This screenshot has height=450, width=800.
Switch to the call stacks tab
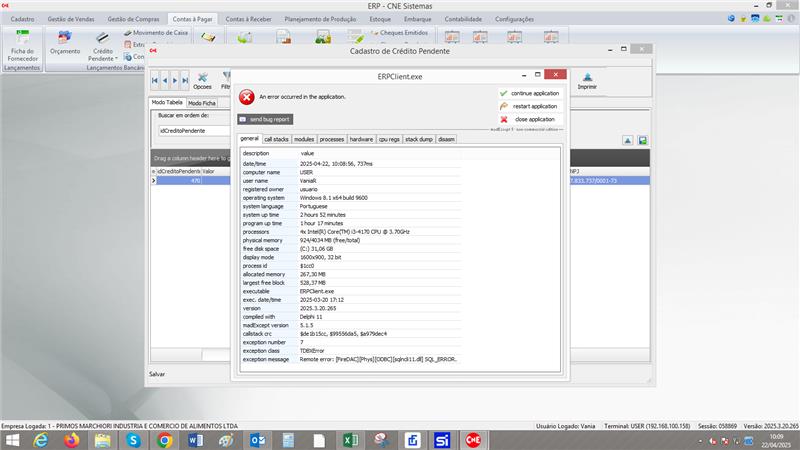pos(276,139)
